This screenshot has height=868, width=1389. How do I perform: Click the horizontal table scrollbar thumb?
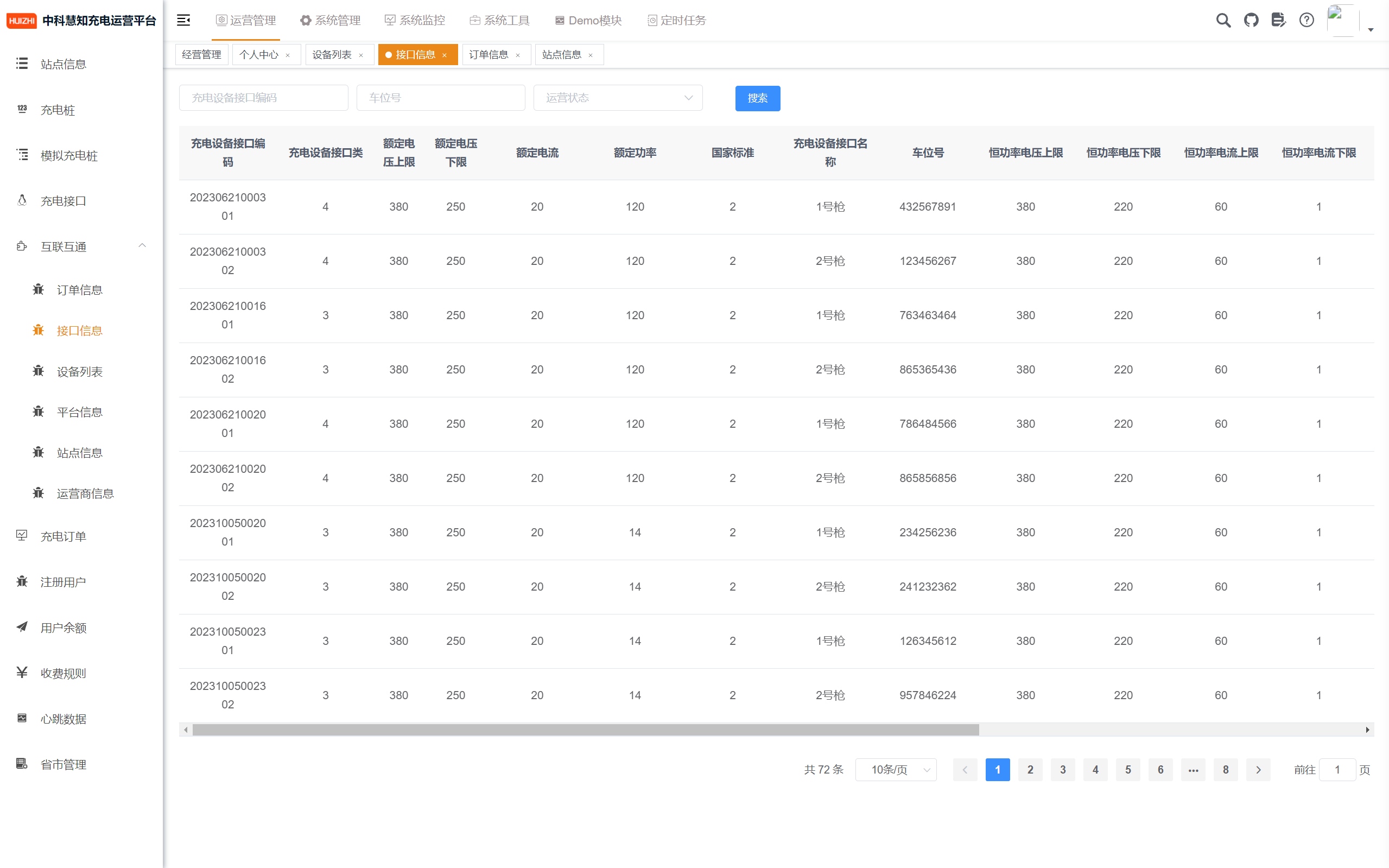pyautogui.click(x=586, y=730)
